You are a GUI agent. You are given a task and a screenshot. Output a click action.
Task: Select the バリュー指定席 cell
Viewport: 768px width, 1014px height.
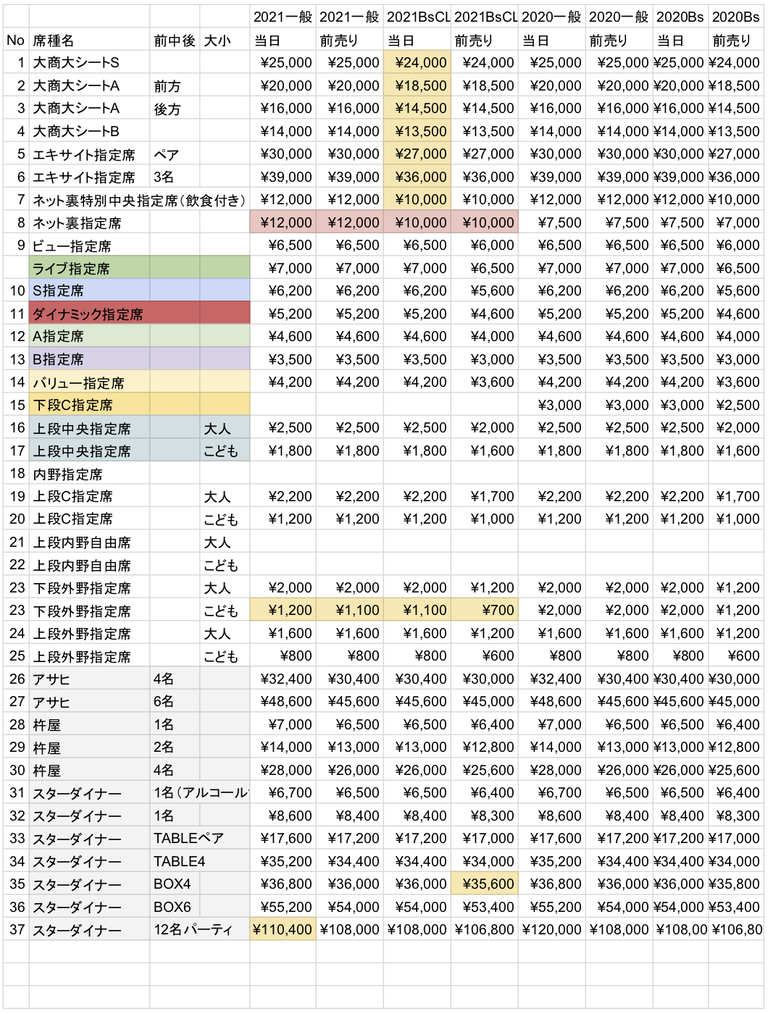[x=90, y=382]
